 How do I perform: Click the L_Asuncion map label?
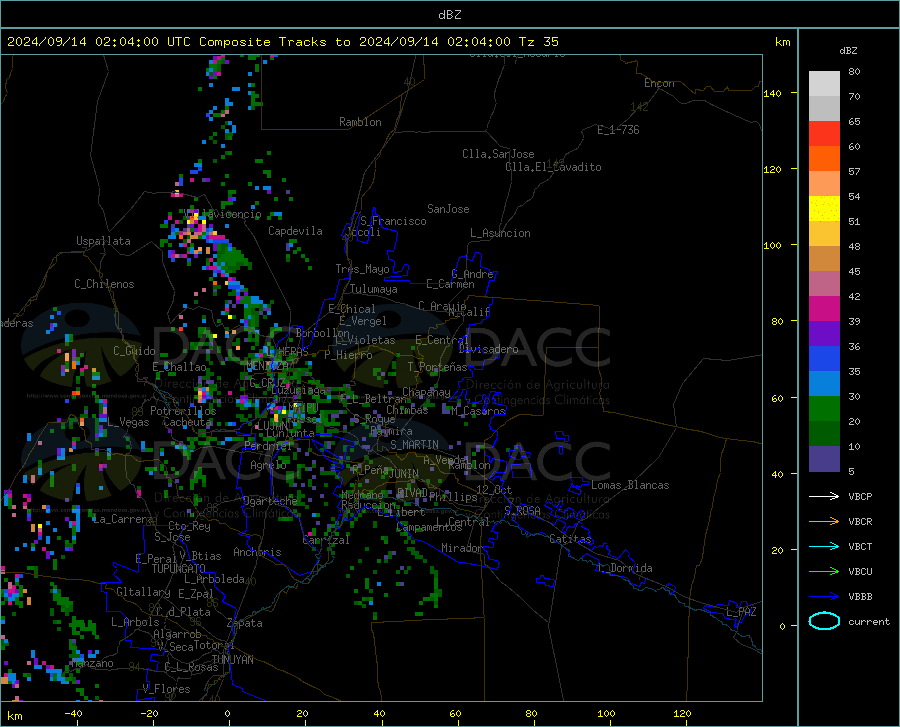tap(500, 233)
